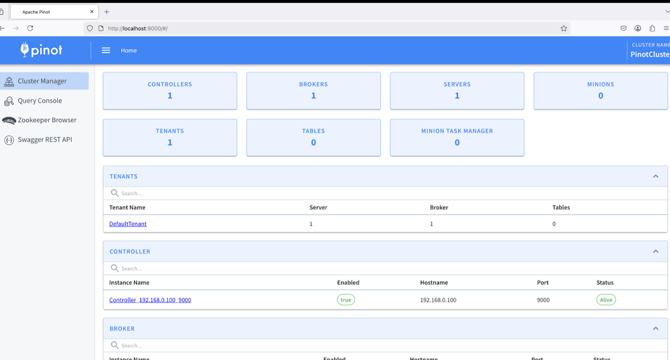Click the search icon in Tenants section

pos(115,193)
